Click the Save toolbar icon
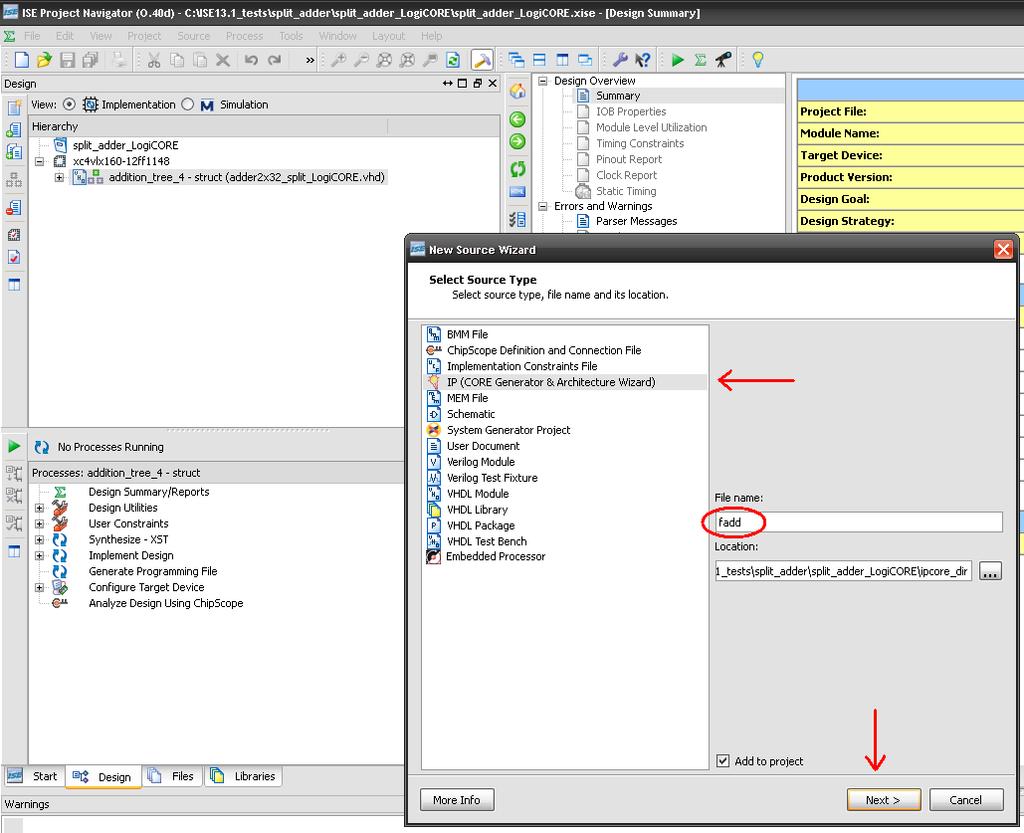 (67, 60)
